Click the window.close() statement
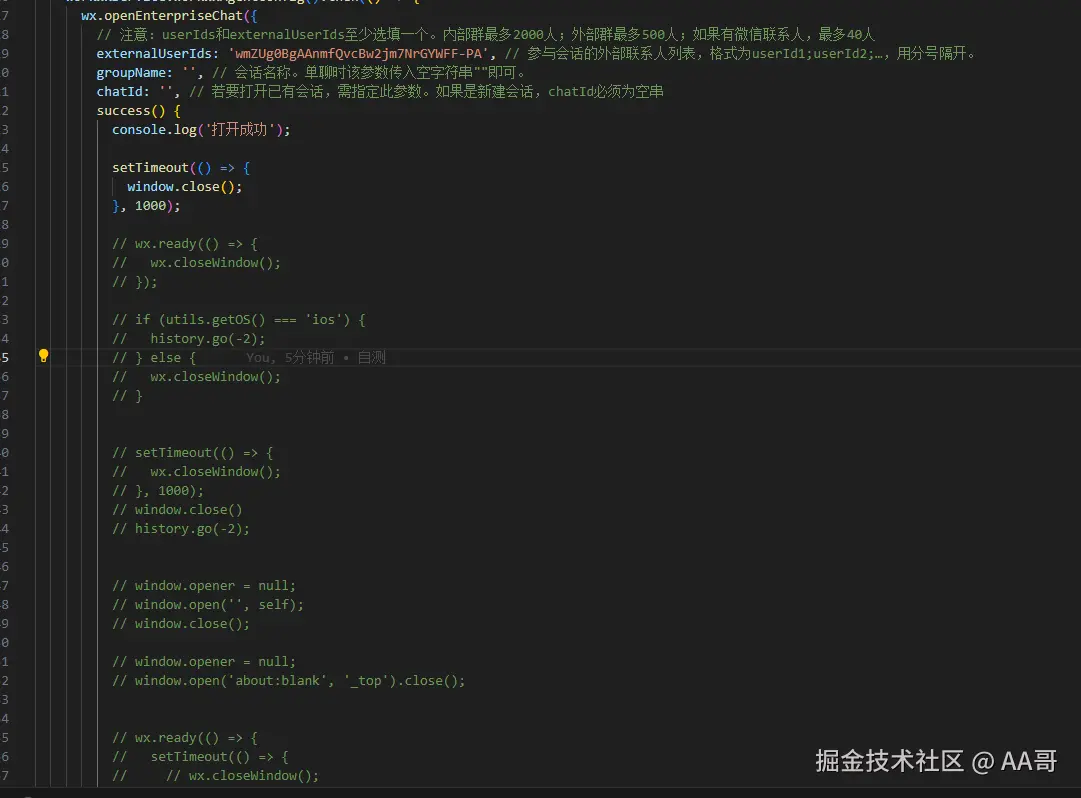 click(184, 186)
